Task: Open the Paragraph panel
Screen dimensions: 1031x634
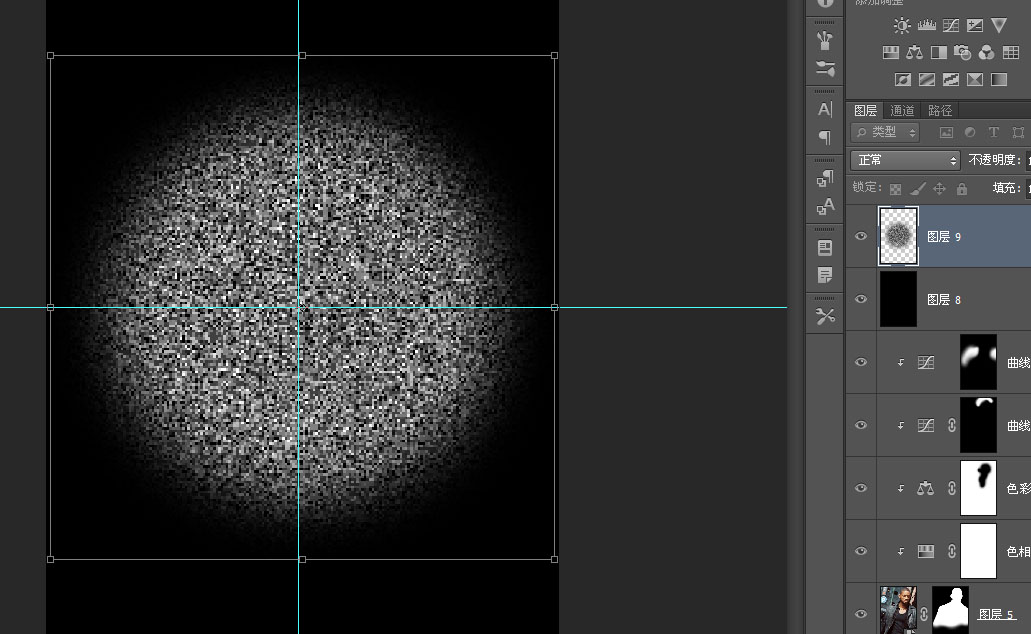Action: pos(825,137)
